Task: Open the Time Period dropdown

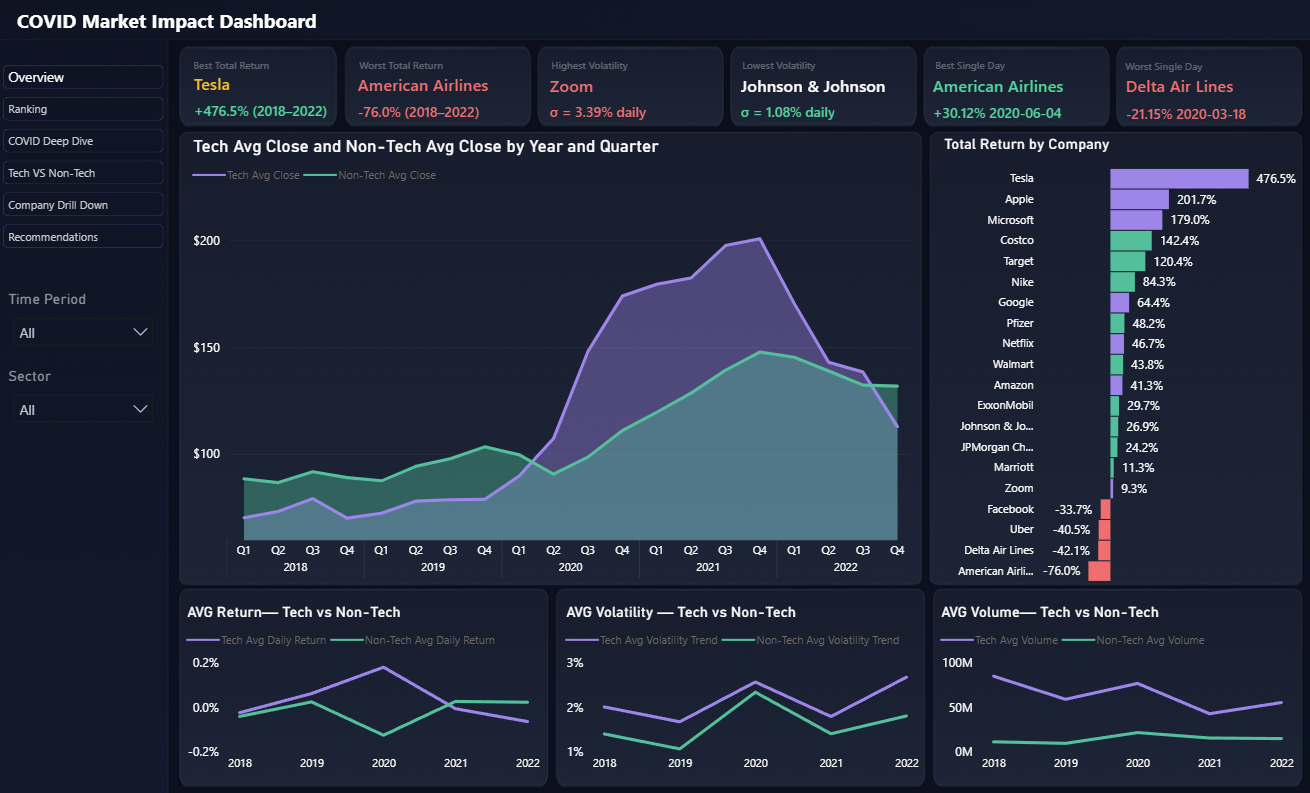Action: pos(83,332)
